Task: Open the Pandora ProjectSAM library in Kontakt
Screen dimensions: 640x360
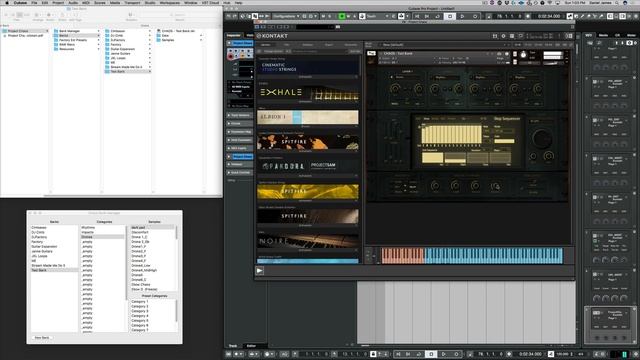Action: click(308, 166)
